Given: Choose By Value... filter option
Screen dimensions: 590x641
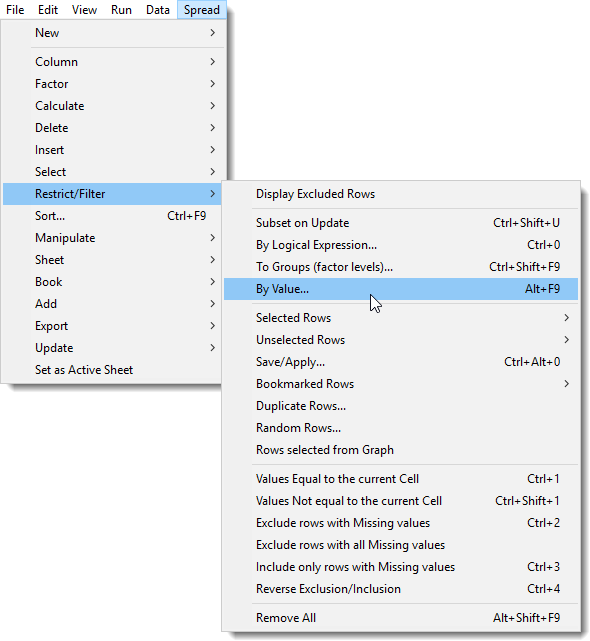Looking at the screenshot, I should coord(401,289).
